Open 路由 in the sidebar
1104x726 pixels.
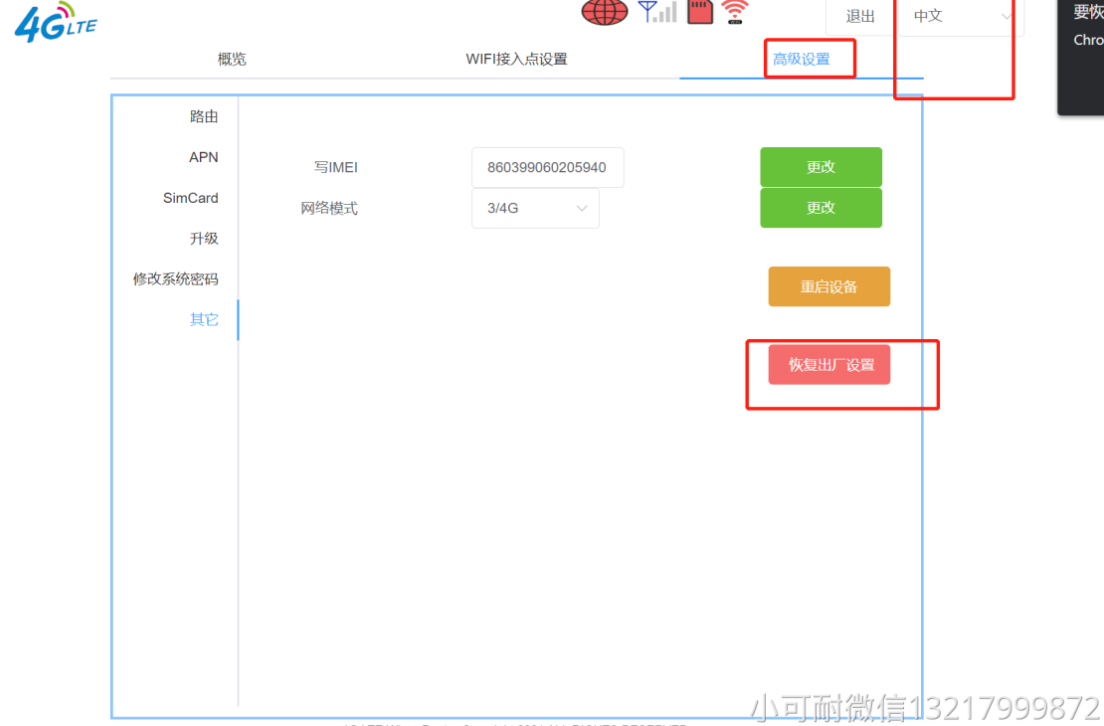[x=203, y=117]
